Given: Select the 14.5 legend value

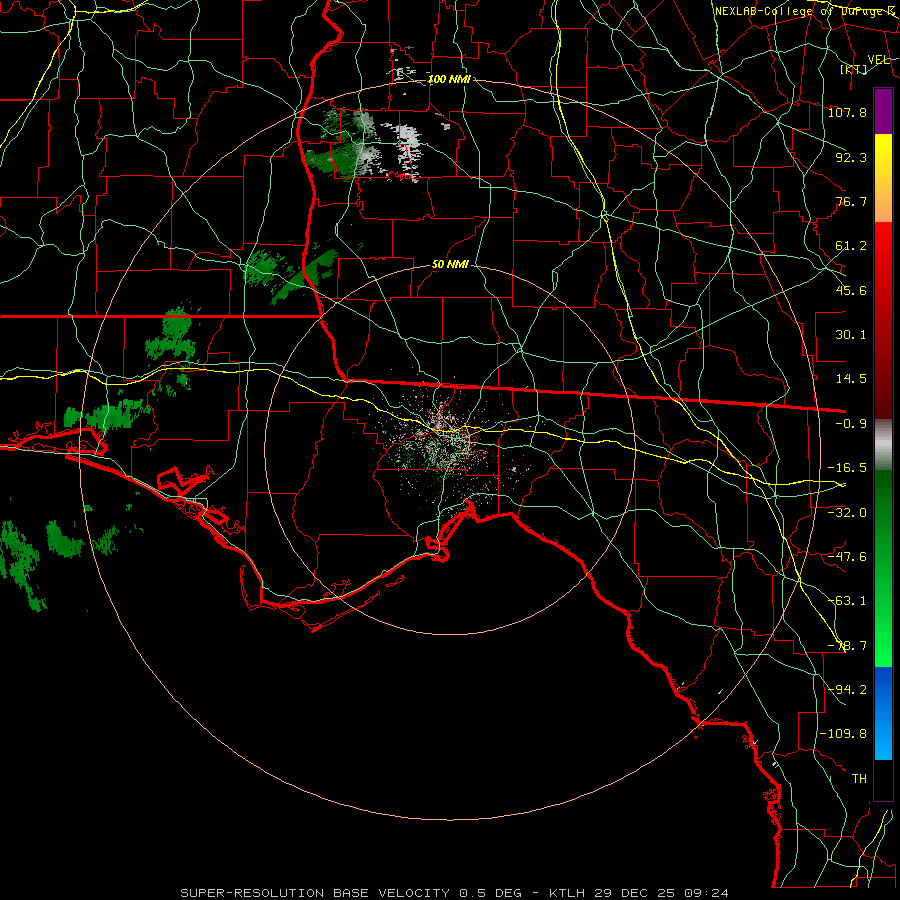Looking at the screenshot, I should pyautogui.click(x=851, y=379).
